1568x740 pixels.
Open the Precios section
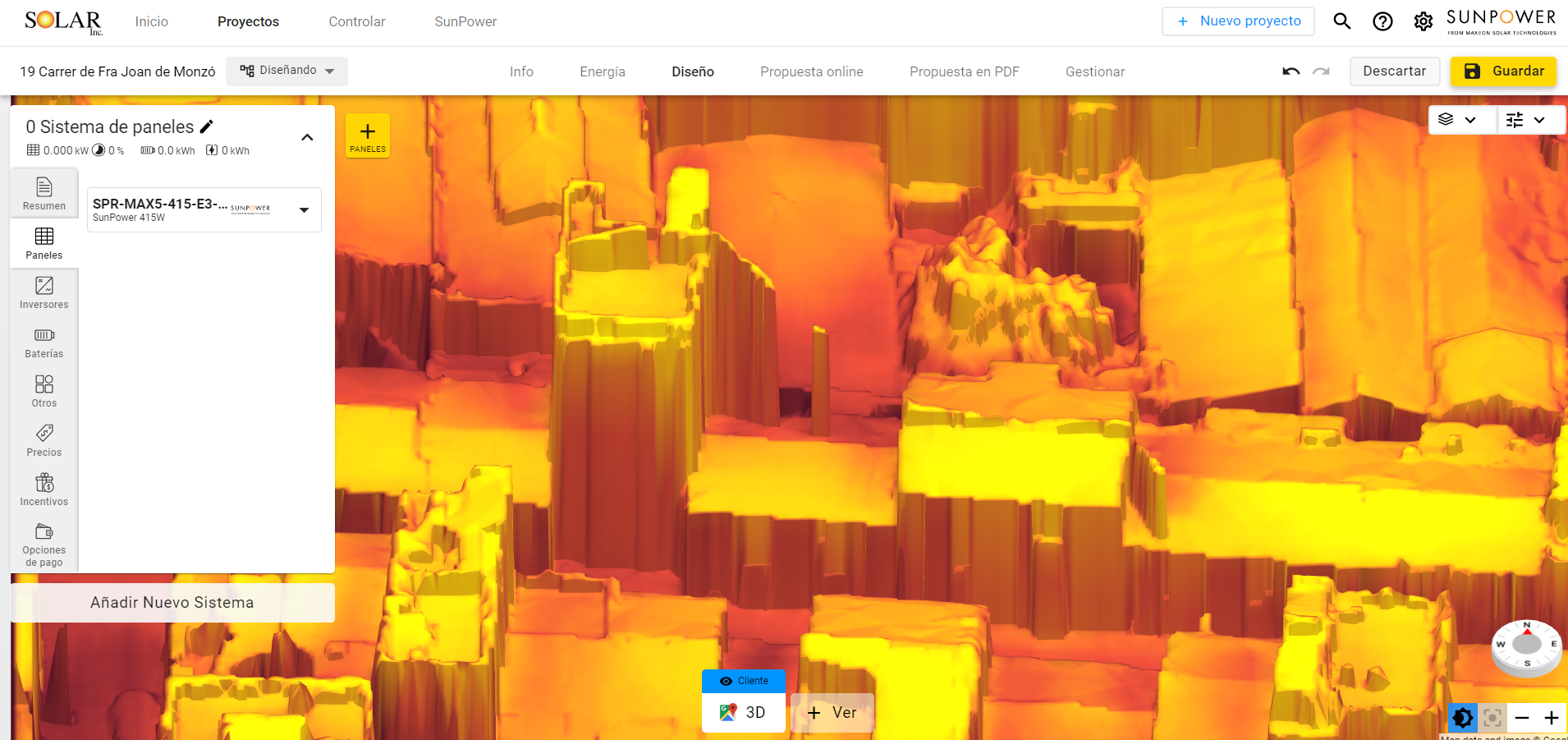click(x=44, y=440)
